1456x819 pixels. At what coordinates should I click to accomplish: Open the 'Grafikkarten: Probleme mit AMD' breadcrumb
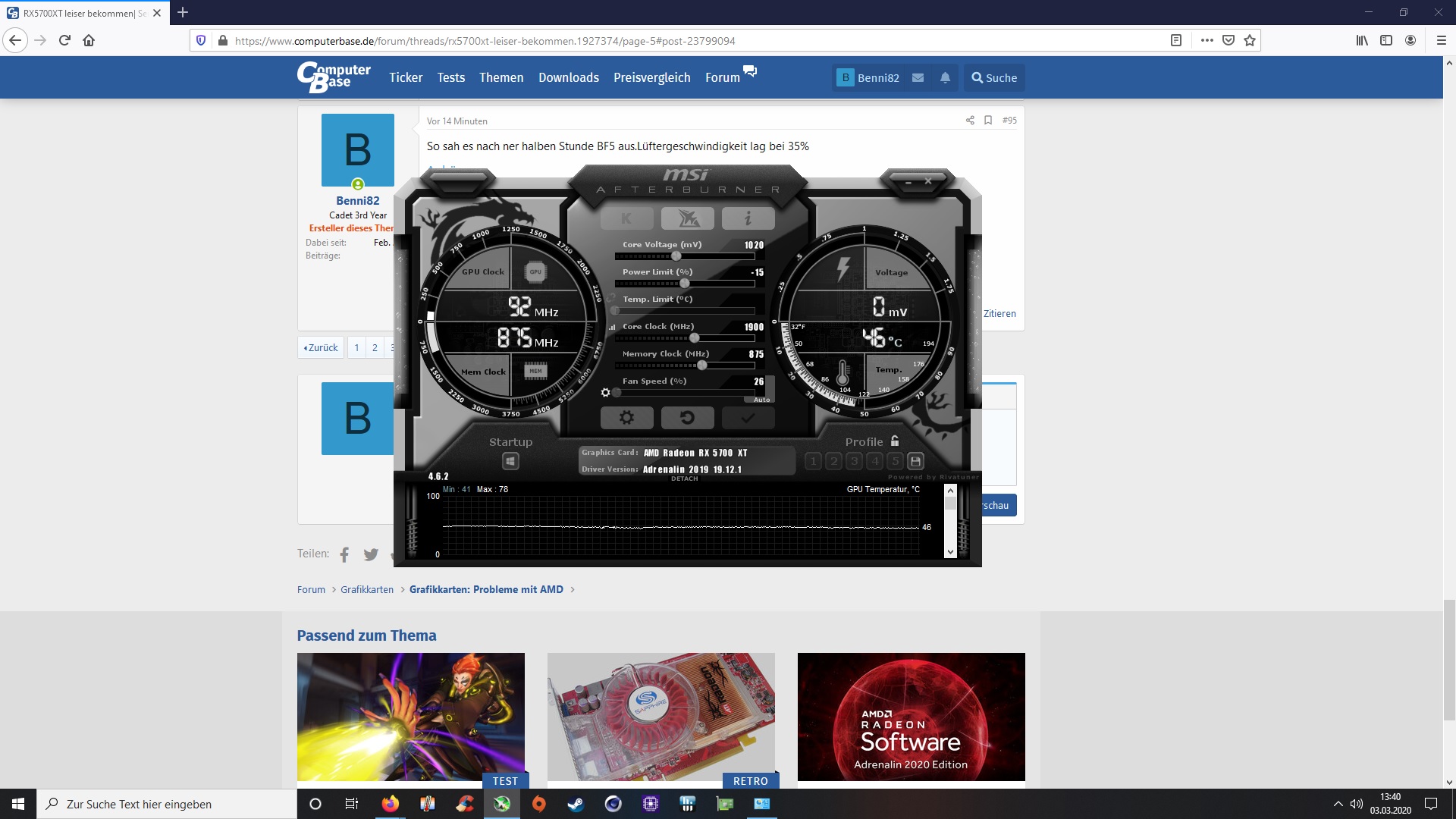486,589
